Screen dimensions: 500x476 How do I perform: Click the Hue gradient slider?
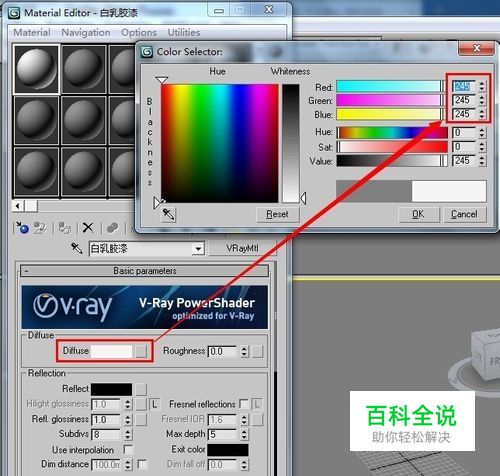tap(392, 132)
